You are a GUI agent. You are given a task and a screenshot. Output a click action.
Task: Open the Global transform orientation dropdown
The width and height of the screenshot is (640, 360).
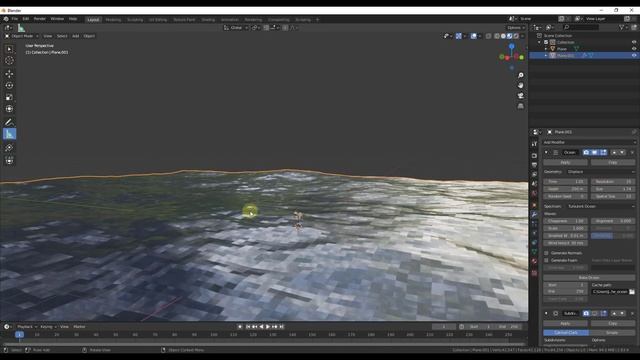236,28
